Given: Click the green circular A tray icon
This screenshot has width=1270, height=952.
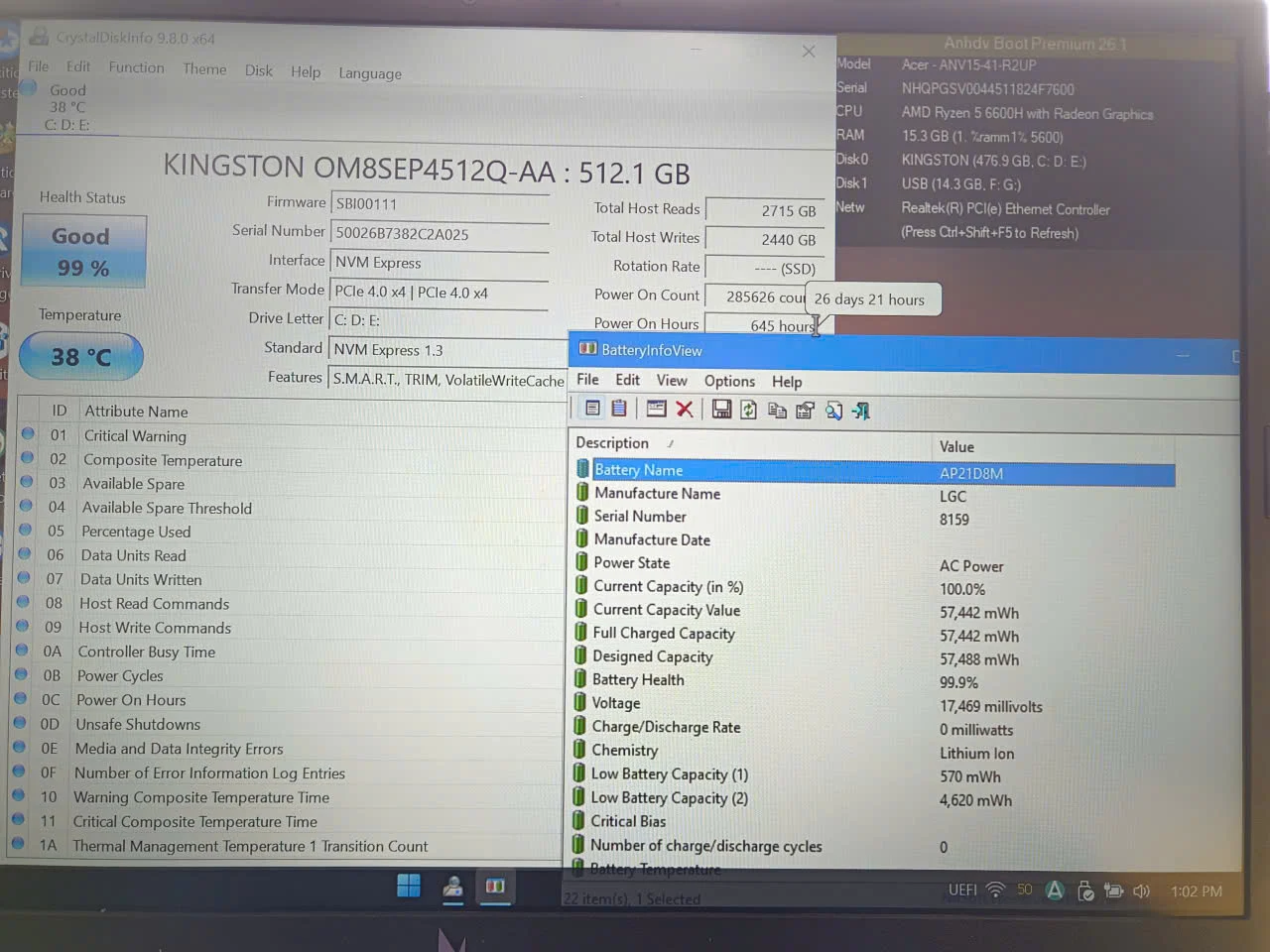Looking at the screenshot, I should coord(1055,891).
